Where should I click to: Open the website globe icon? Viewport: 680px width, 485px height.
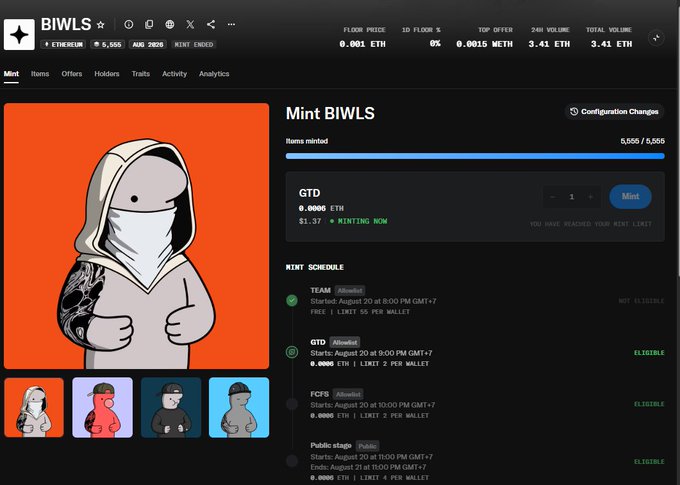point(170,24)
